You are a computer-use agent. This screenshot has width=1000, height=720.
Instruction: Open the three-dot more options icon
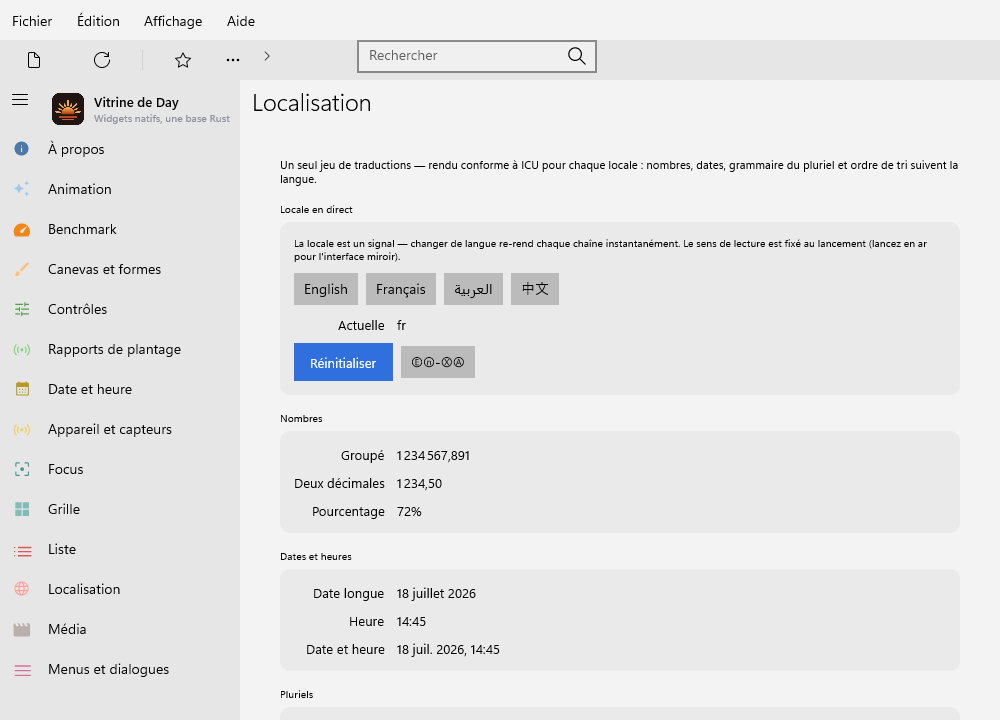[233, 60]
